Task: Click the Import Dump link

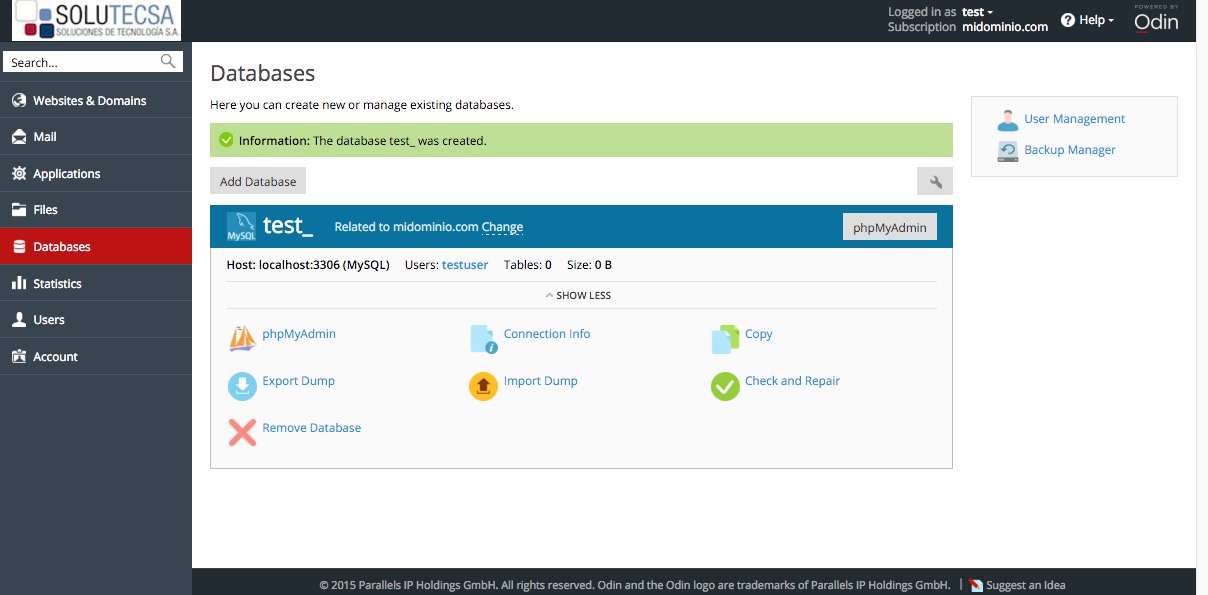Action: point(541,381)
